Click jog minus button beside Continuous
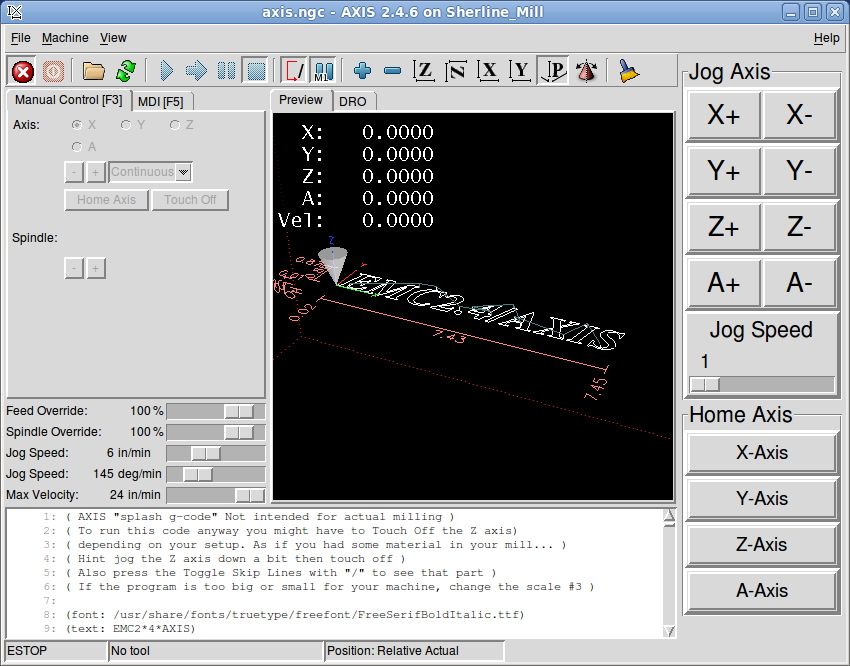The width and height of the screenshot is (850, 666). click(x=74, y=172)
